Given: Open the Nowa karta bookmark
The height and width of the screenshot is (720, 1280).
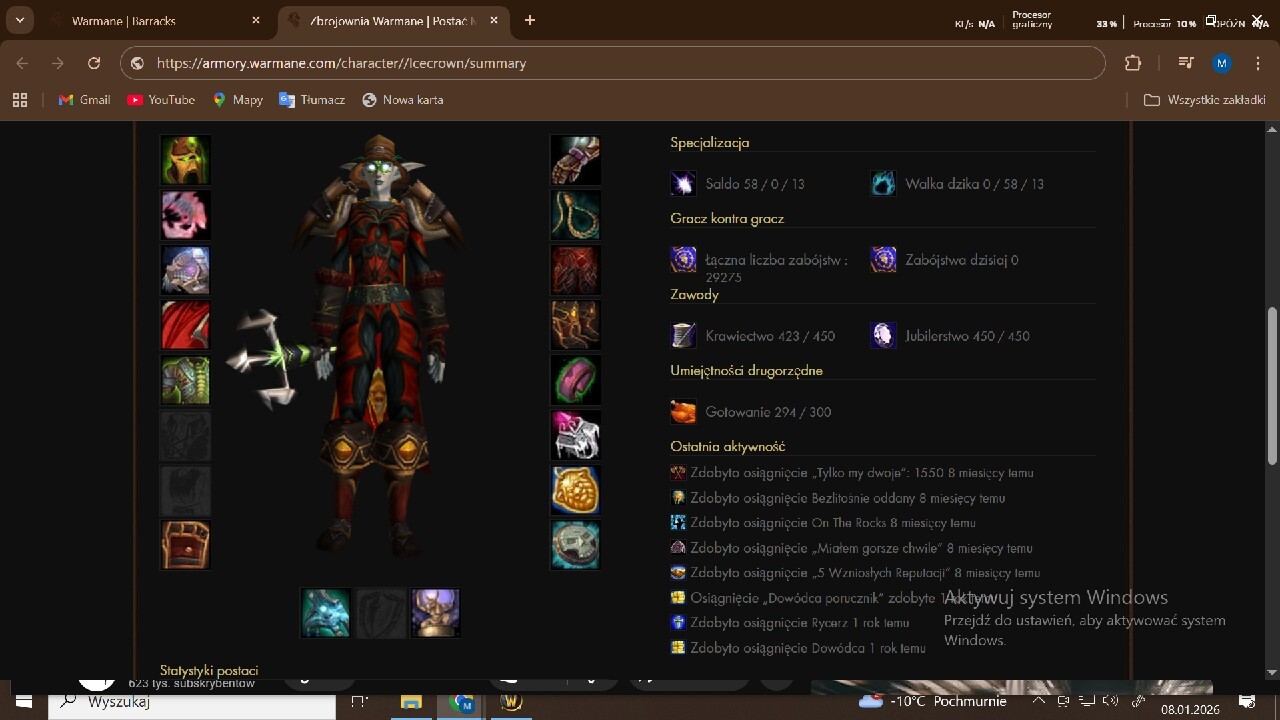Looking at the screenshot, I should pyautogui.click(x=403, y=100).
